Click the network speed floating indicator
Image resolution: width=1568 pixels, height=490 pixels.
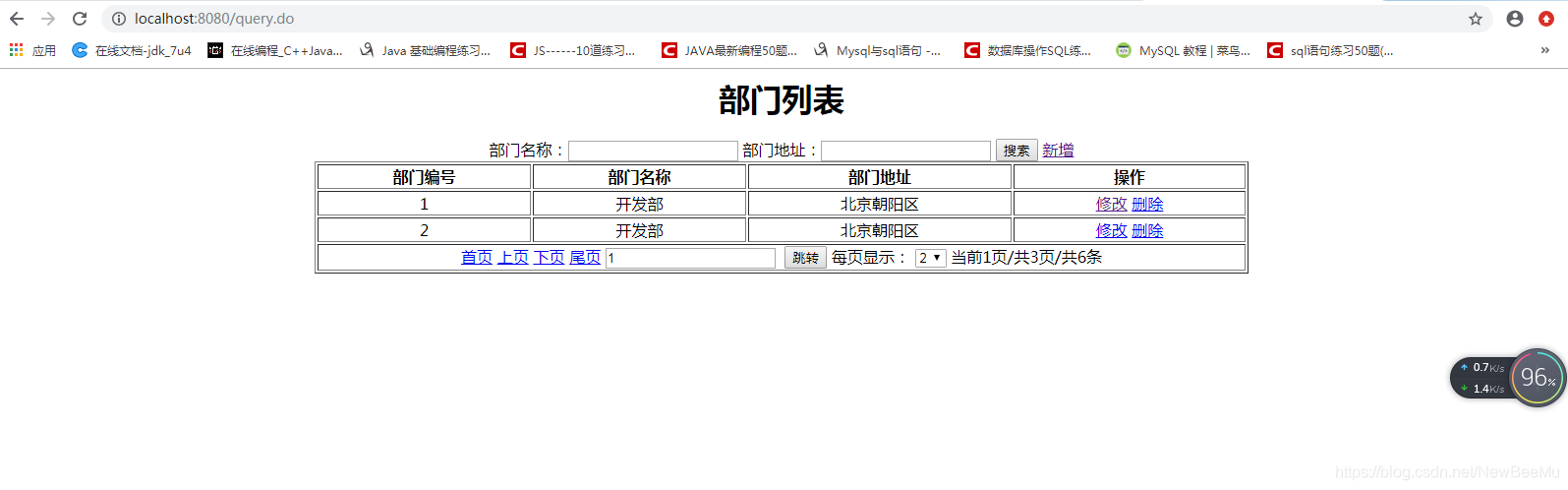(1481, 378)
